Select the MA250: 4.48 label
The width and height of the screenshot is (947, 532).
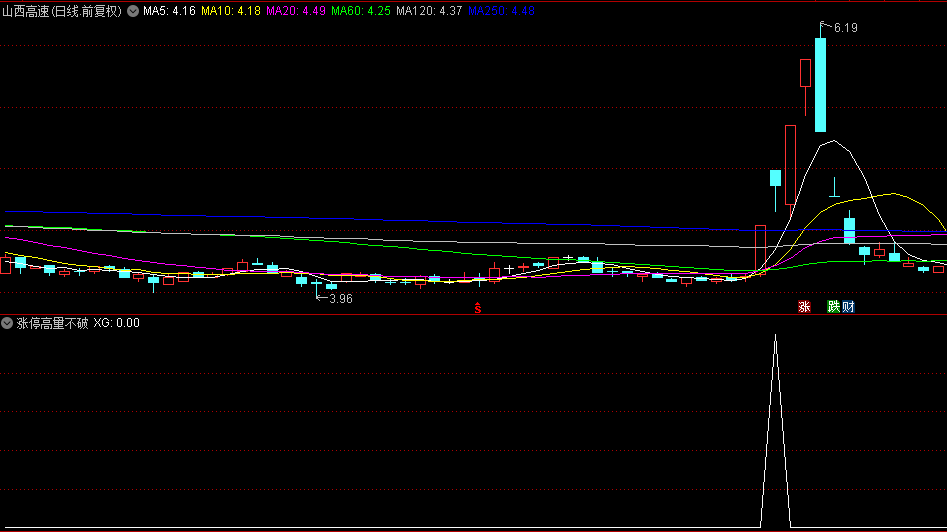501,11
